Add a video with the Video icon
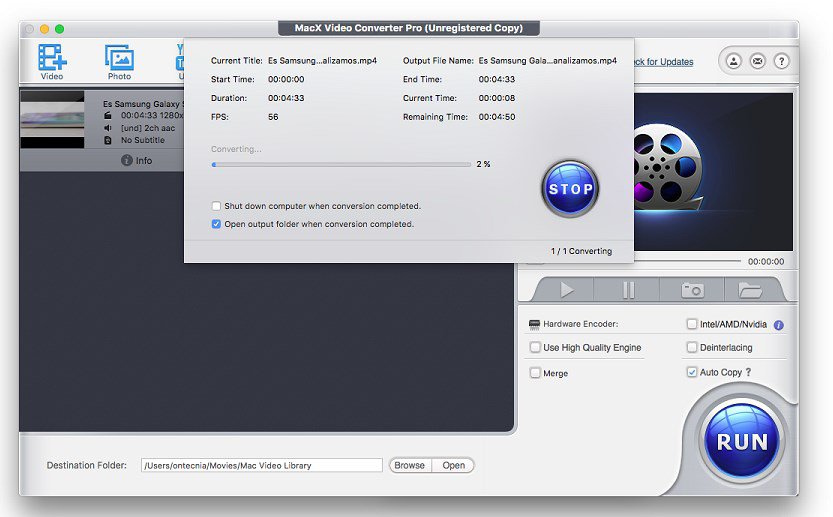The height and width of the screenshot is (517, 833). point(52,62)
